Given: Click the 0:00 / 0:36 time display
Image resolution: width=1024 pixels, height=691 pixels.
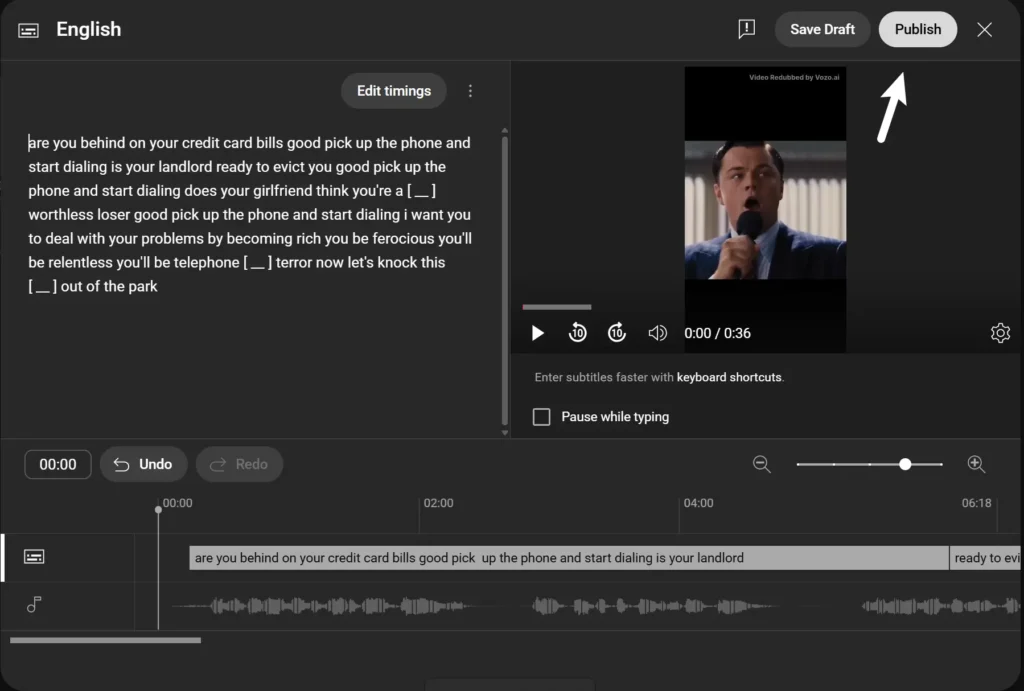Looking at the screenshot, I should pyautogui.click(x=717, y=333).
